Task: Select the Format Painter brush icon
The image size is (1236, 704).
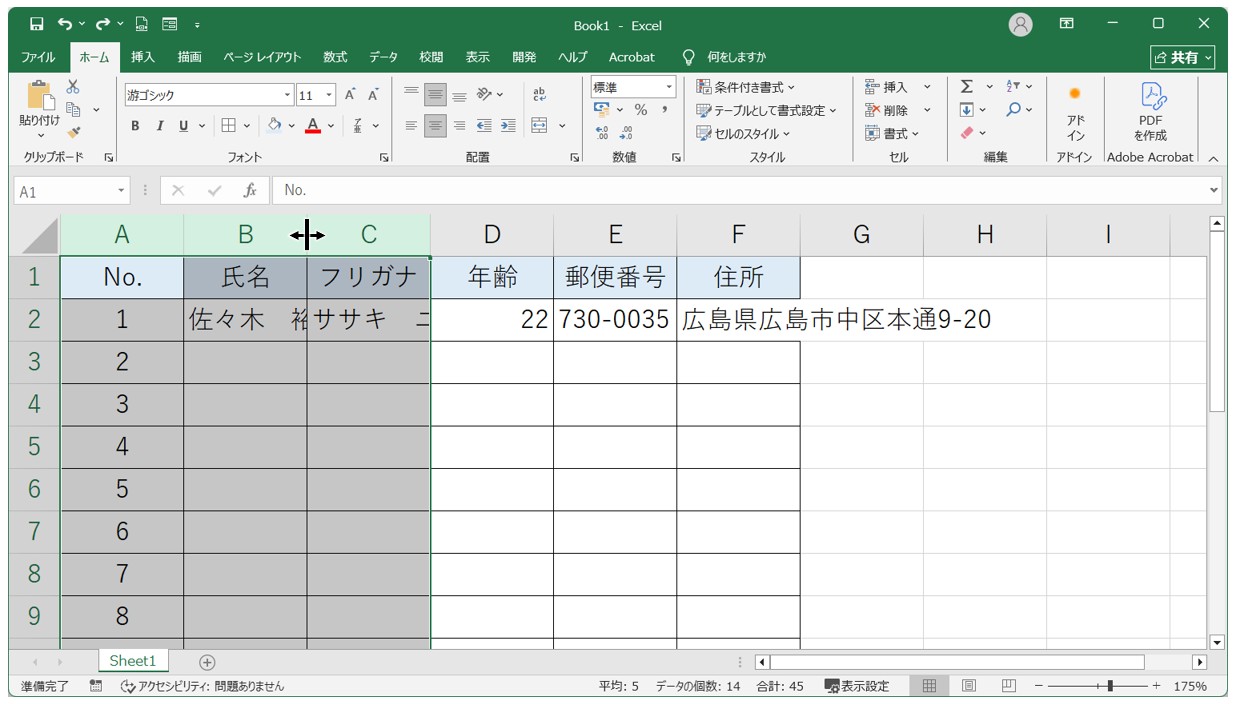Action: tap(73, 132)
